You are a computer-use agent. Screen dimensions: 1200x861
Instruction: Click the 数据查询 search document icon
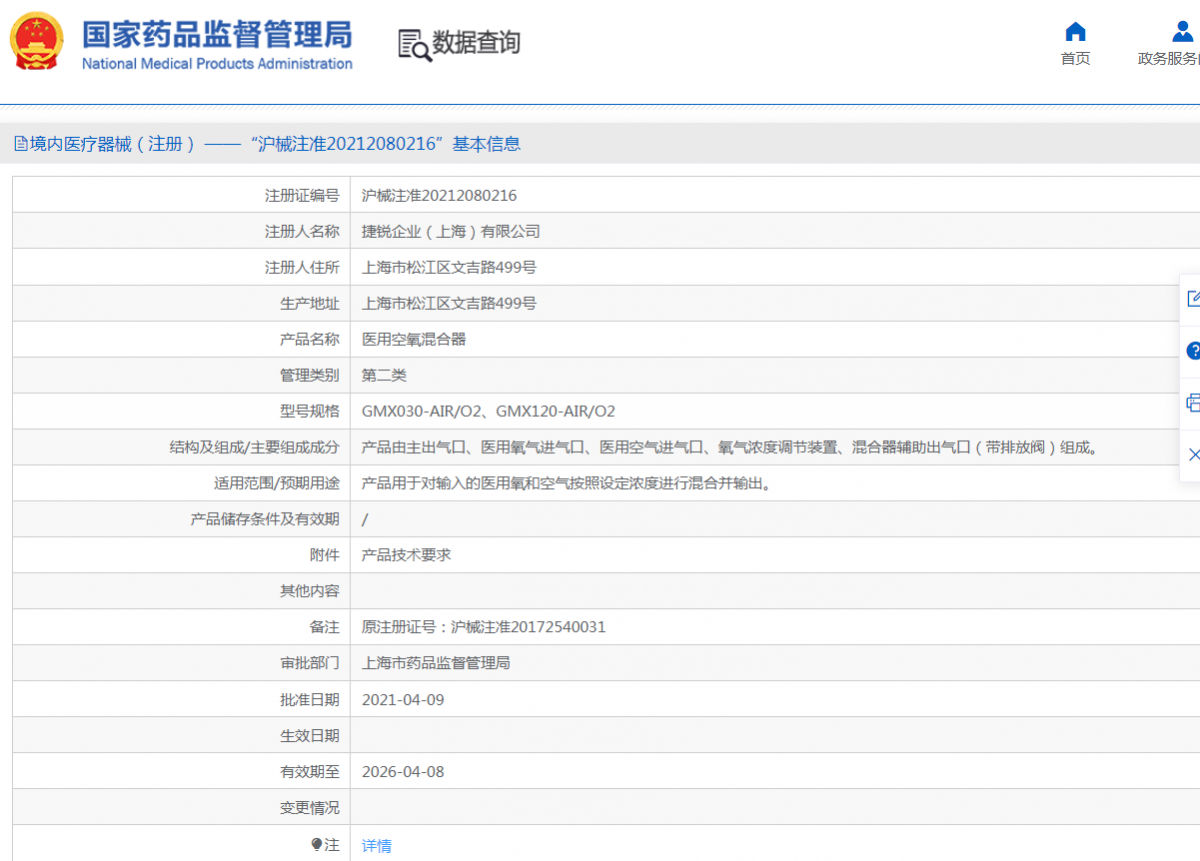coord(414,45)
